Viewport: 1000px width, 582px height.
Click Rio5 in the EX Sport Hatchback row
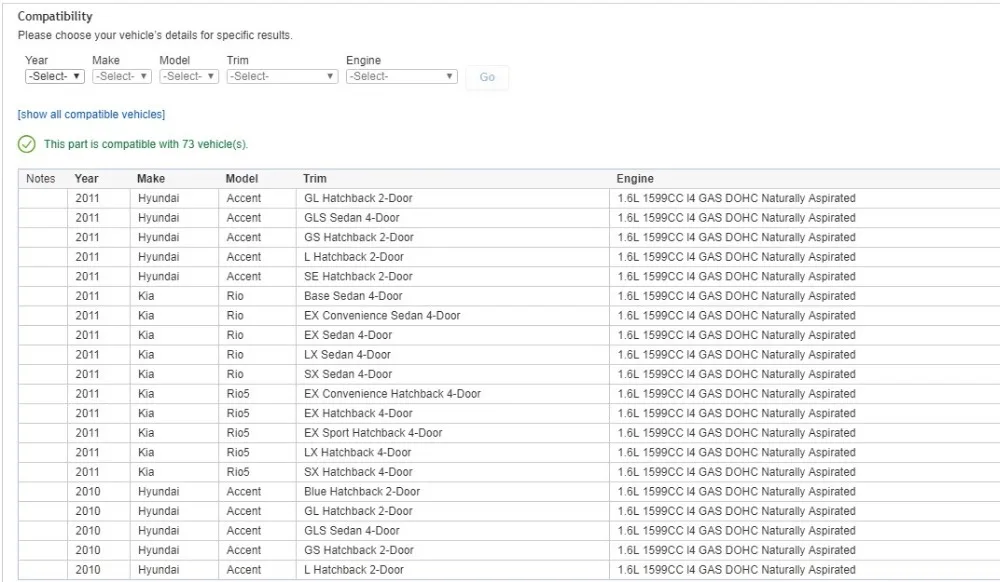[x=238, y=433]
